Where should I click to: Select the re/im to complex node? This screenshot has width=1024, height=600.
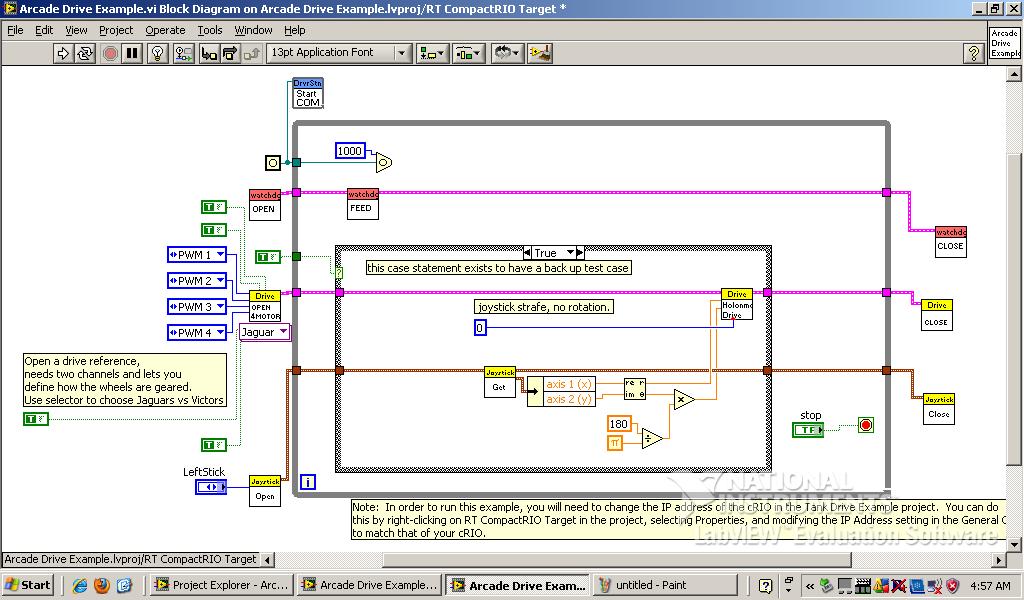click(635, 389)
